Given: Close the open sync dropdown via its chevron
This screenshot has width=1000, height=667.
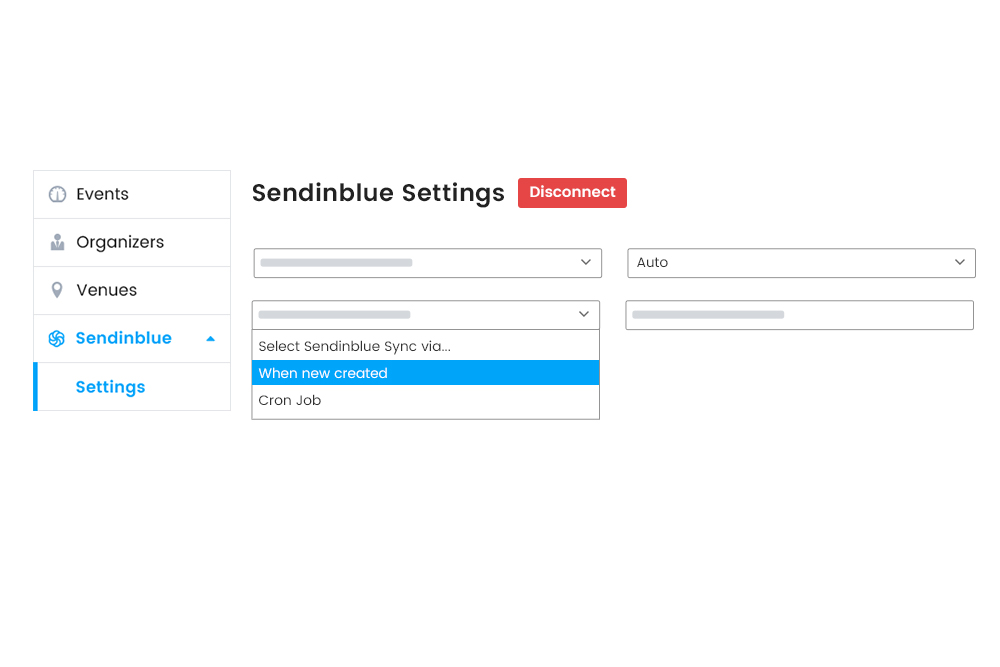Looking at the screenshot, I should click(584, 315).
